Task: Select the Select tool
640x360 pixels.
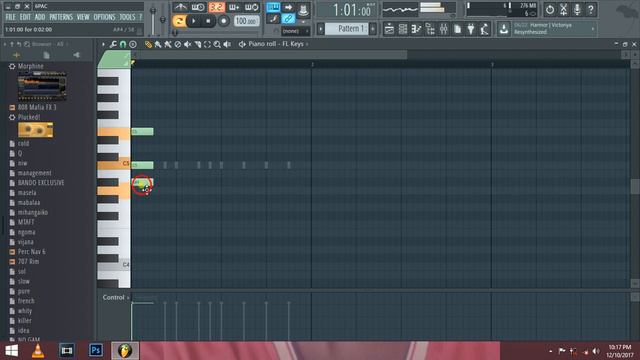Action: click(207, 44)
